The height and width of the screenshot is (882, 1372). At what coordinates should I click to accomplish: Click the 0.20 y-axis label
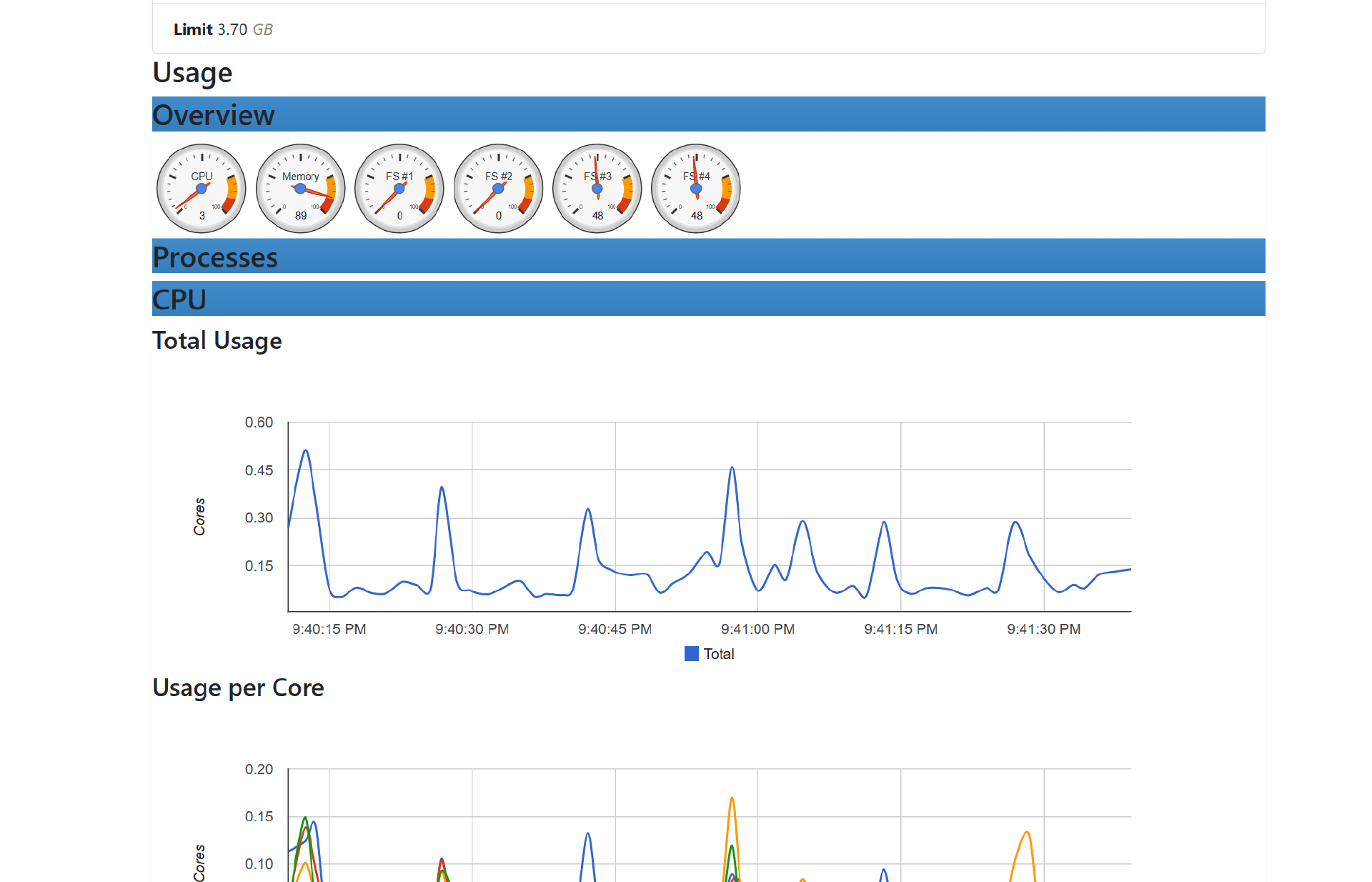(259, 769)
